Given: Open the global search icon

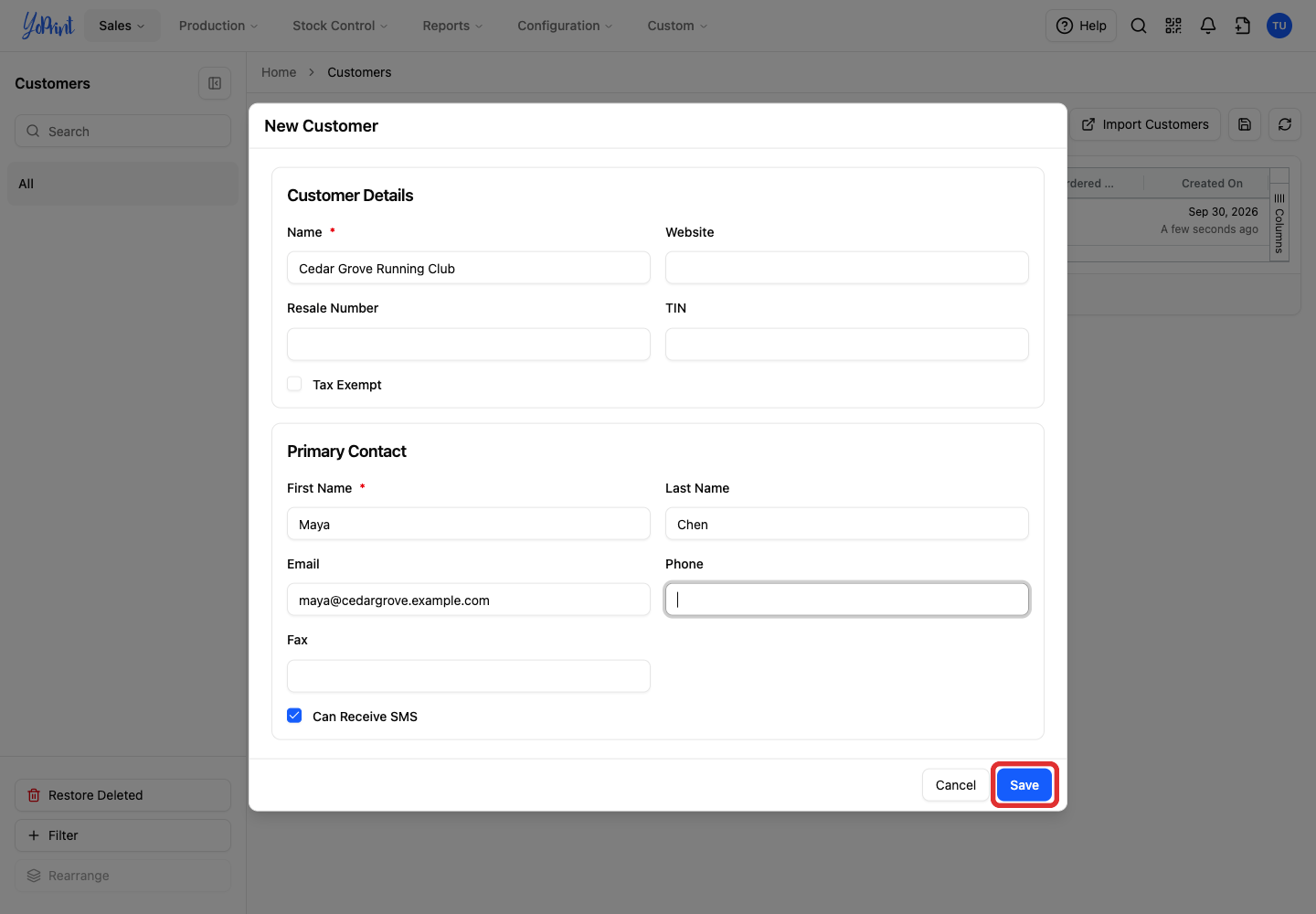Looking at the screenshot, I should pos(1139,26).
